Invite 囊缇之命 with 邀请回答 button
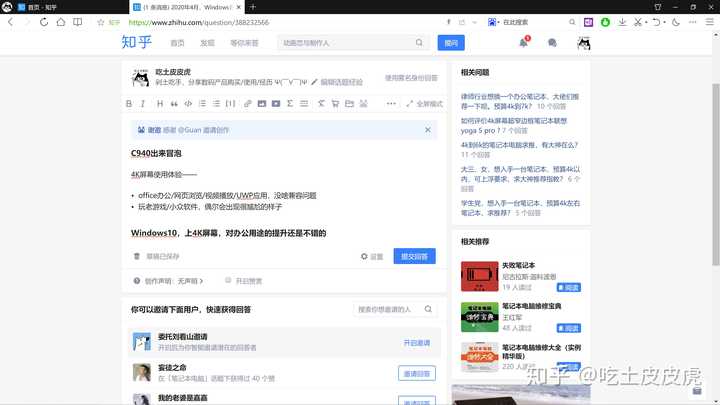720x405 pixels. click(x=417, y=374)
